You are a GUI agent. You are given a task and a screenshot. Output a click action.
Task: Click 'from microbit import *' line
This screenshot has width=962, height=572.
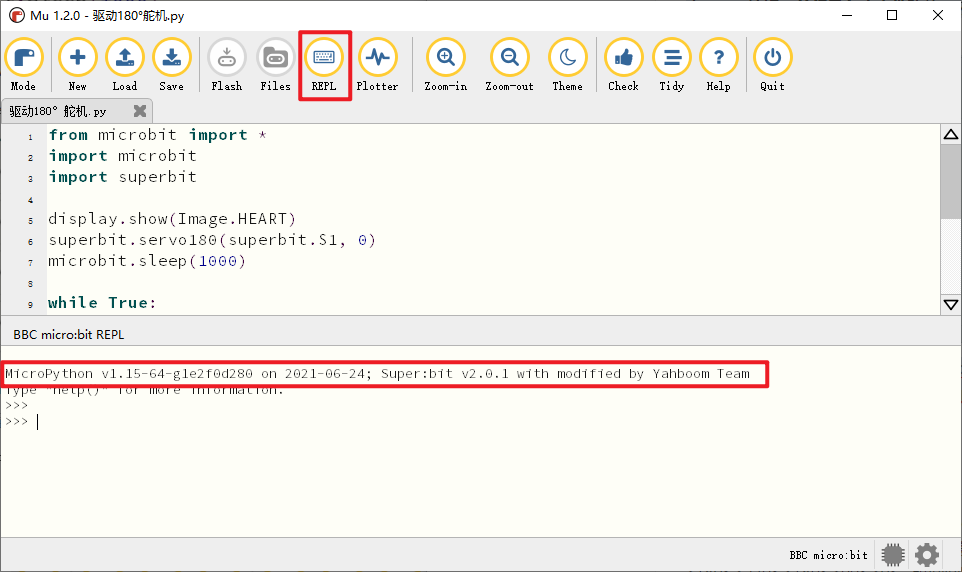point(158,135)
